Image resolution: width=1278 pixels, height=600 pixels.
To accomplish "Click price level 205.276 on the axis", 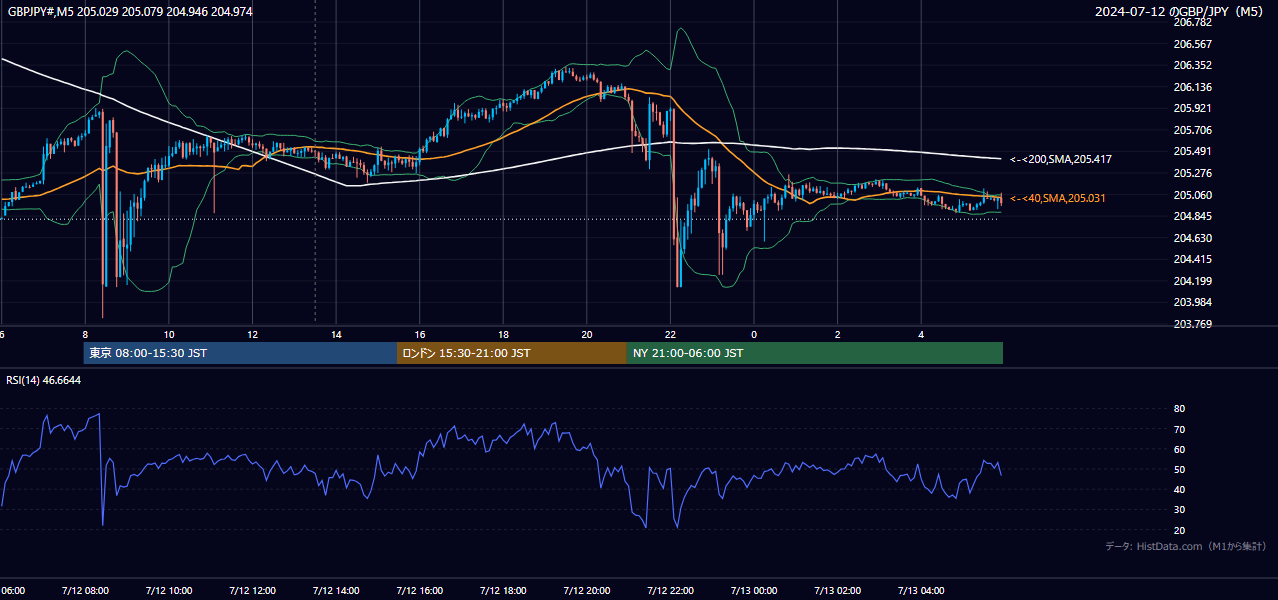I will point(1192,173).
